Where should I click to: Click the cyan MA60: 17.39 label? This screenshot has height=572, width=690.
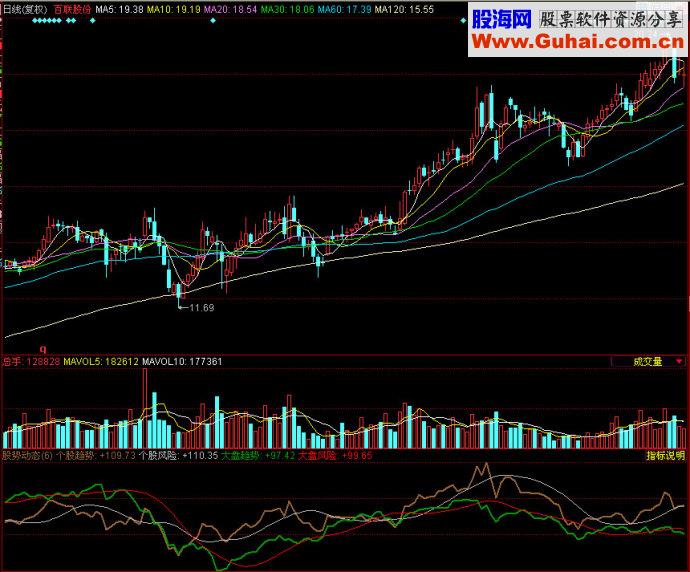click(x=344, y=9)
